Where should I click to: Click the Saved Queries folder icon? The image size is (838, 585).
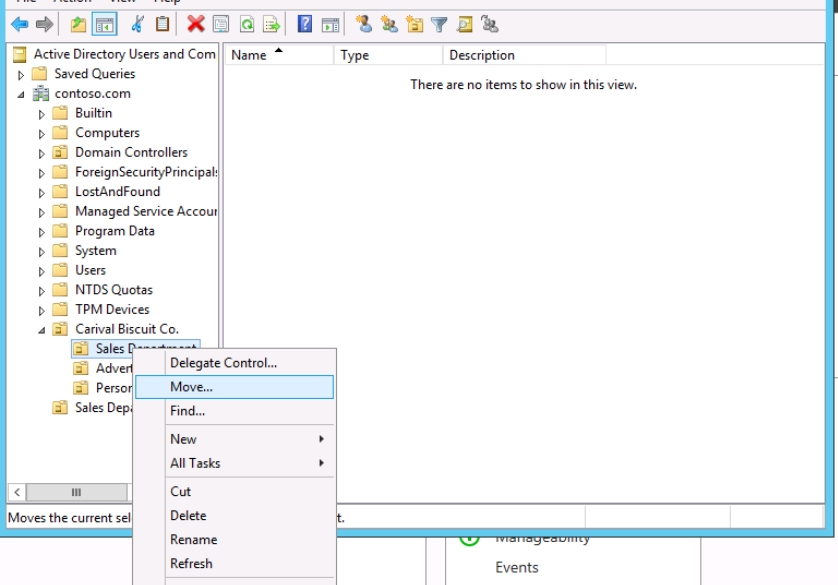coord(40,73)
